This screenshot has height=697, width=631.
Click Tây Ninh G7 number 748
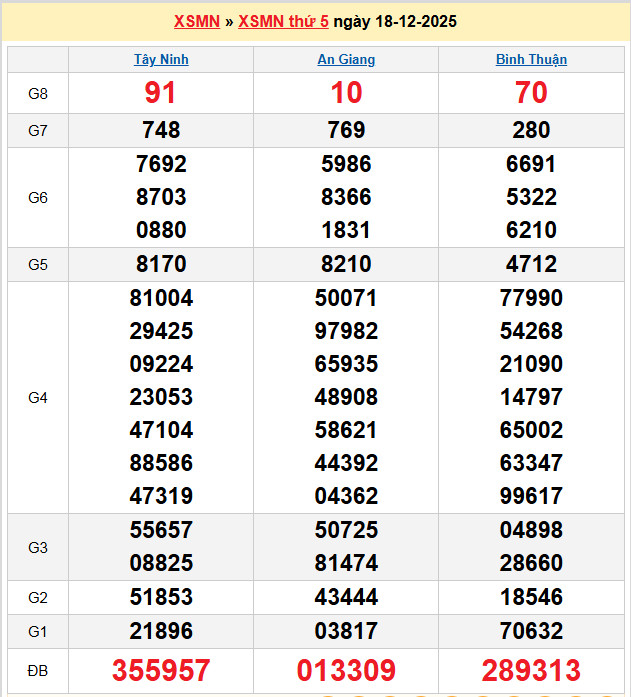pyautogui.click(x=161, y=130)
